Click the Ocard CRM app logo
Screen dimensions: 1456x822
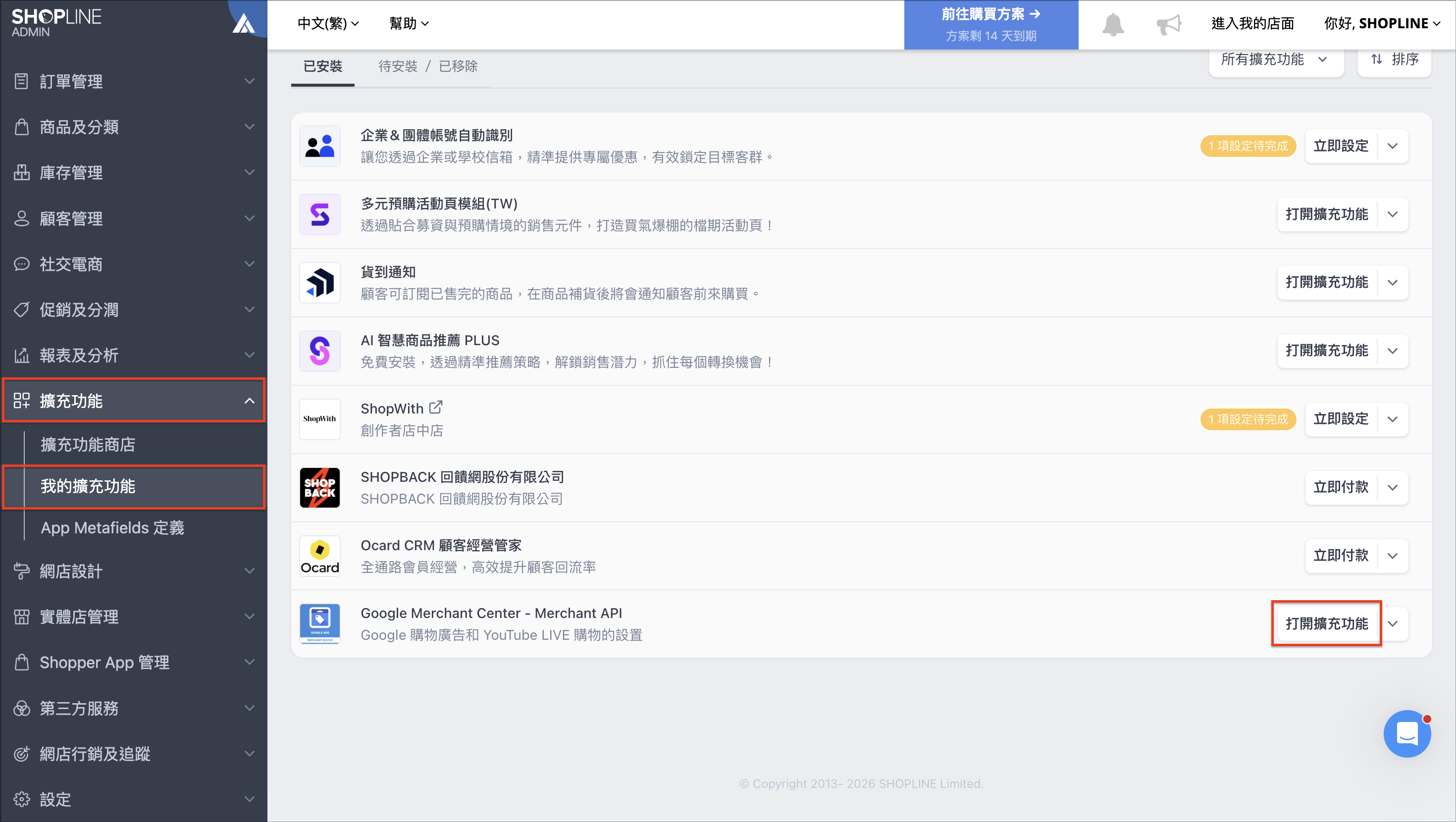click(x=320, y=556)
